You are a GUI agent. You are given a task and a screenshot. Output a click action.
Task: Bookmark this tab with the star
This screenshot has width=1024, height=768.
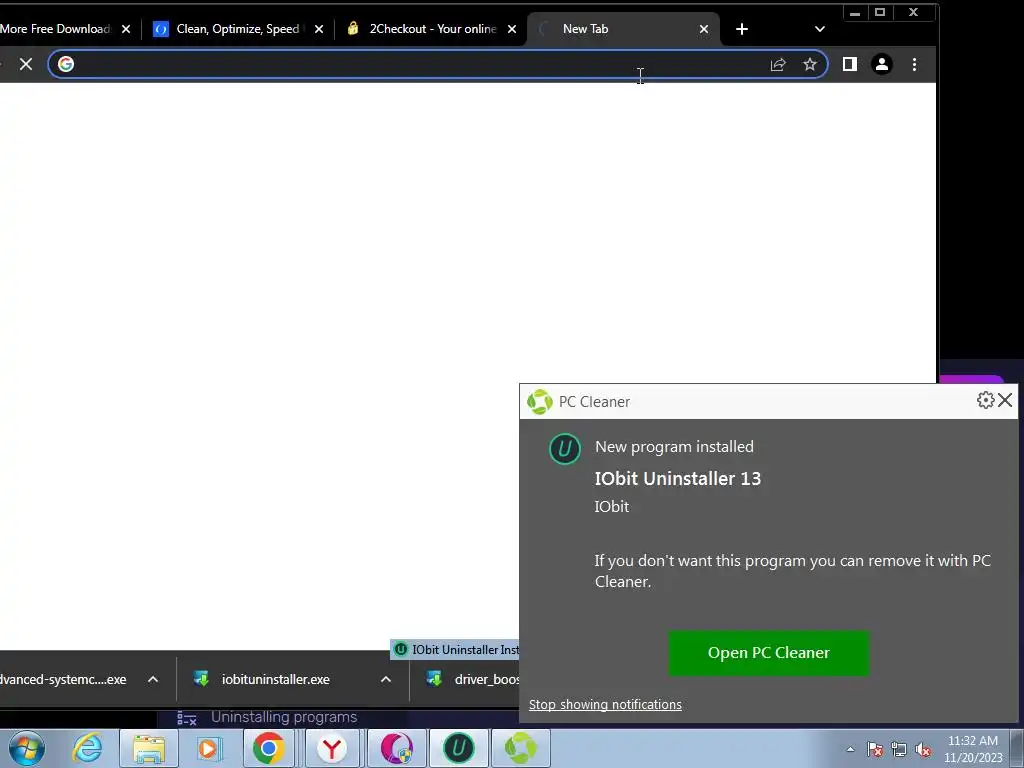point(810,64)
